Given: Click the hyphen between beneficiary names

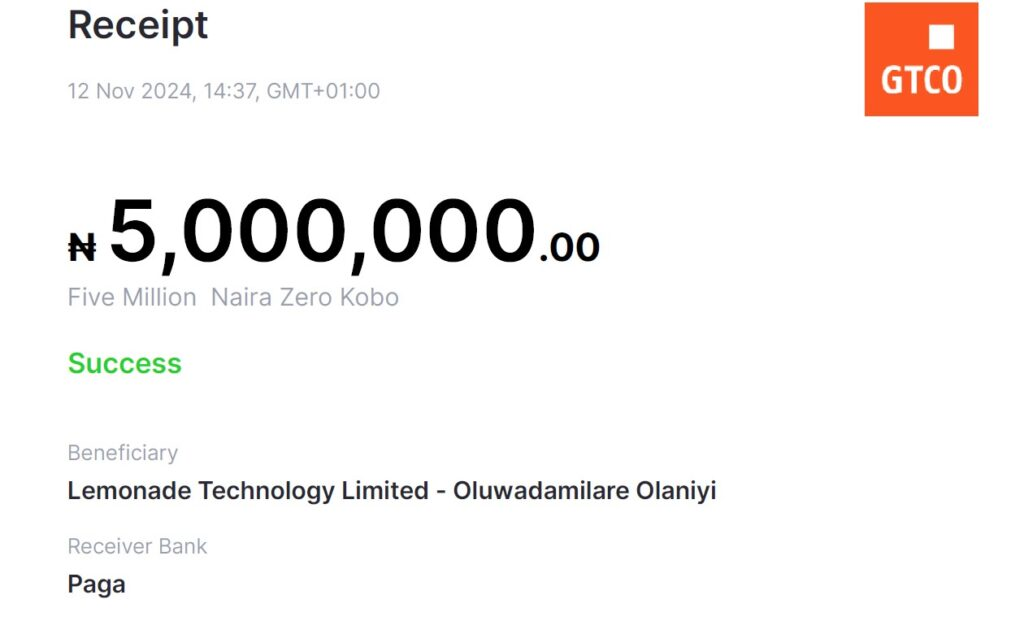Looking at the screenshot, I should (441, 492).
